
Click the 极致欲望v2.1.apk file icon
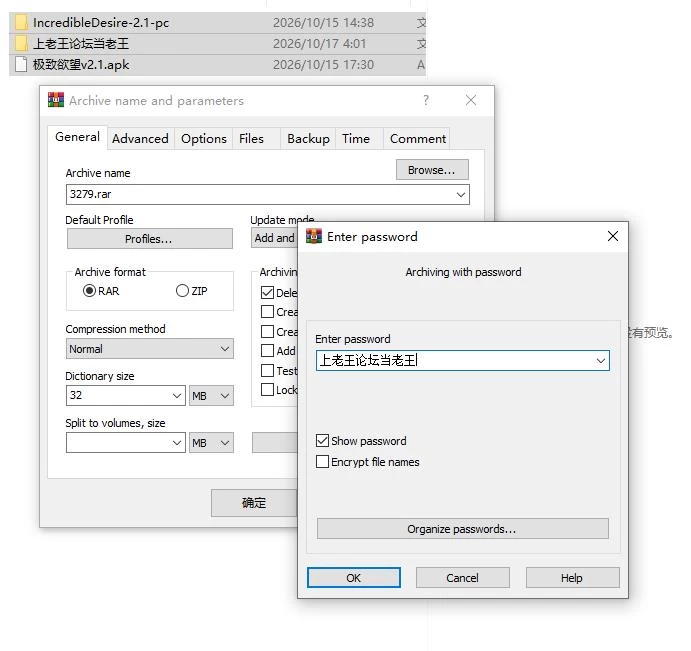tap(21, 64)
